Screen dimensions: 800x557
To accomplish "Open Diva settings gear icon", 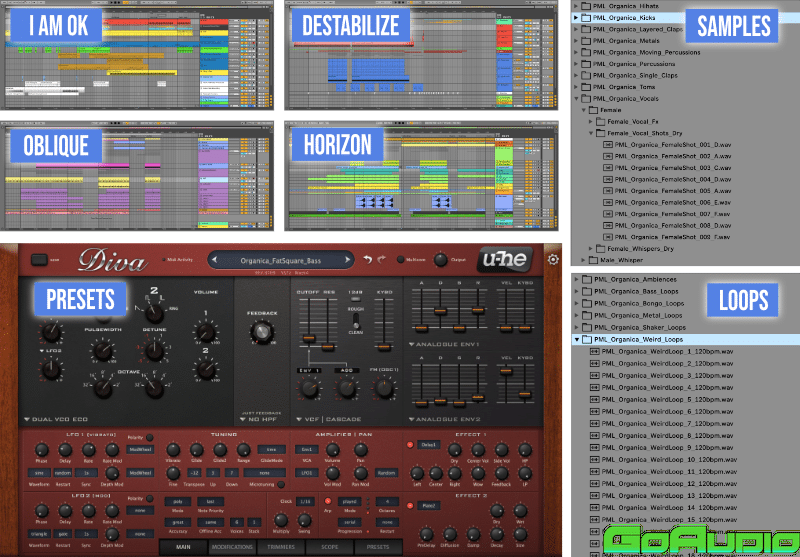I will point(553,261).
